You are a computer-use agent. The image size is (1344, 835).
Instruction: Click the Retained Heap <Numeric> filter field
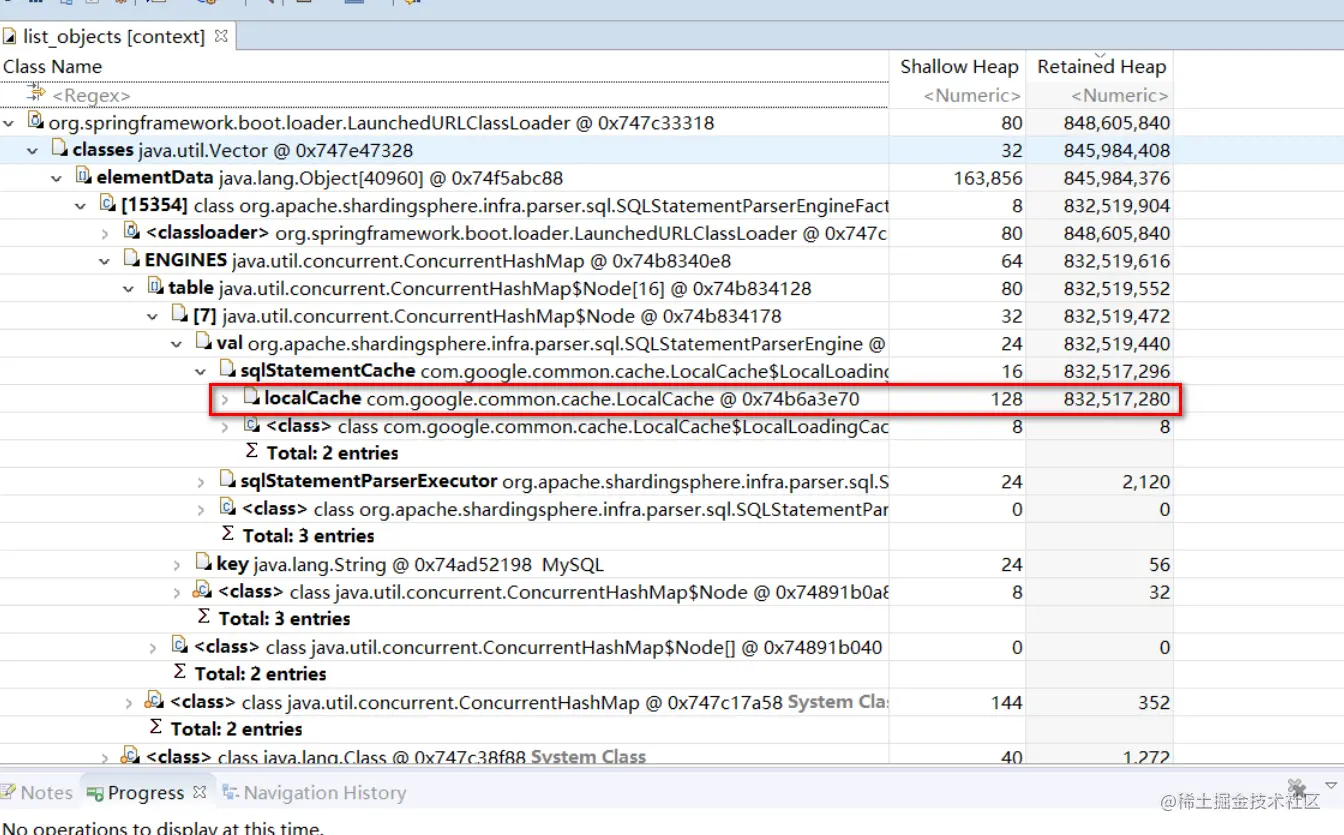click(1100, 95)
